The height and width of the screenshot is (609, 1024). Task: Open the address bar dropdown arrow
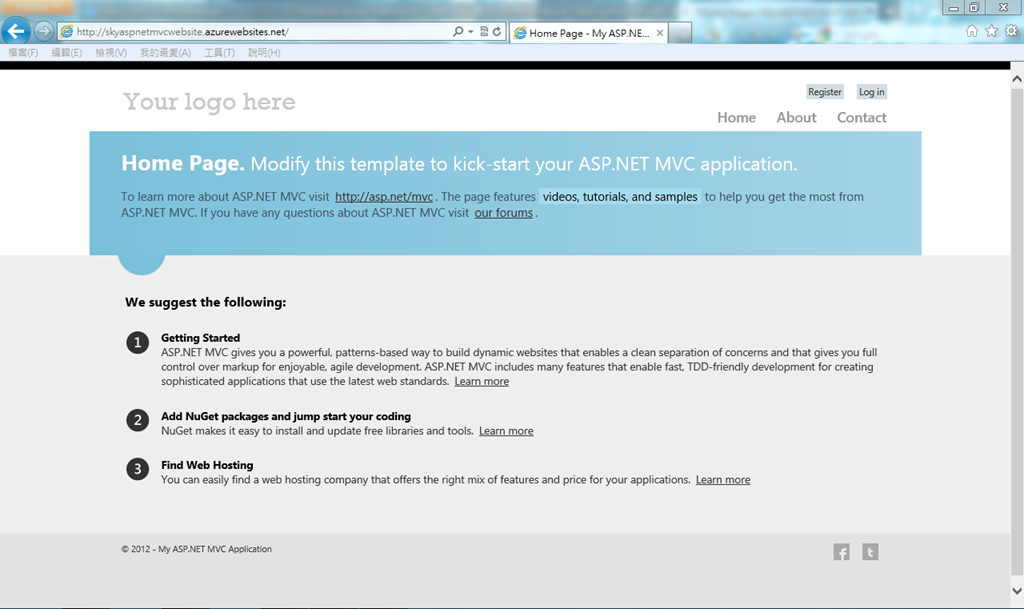pyautogui.click(x=470, y=31)
